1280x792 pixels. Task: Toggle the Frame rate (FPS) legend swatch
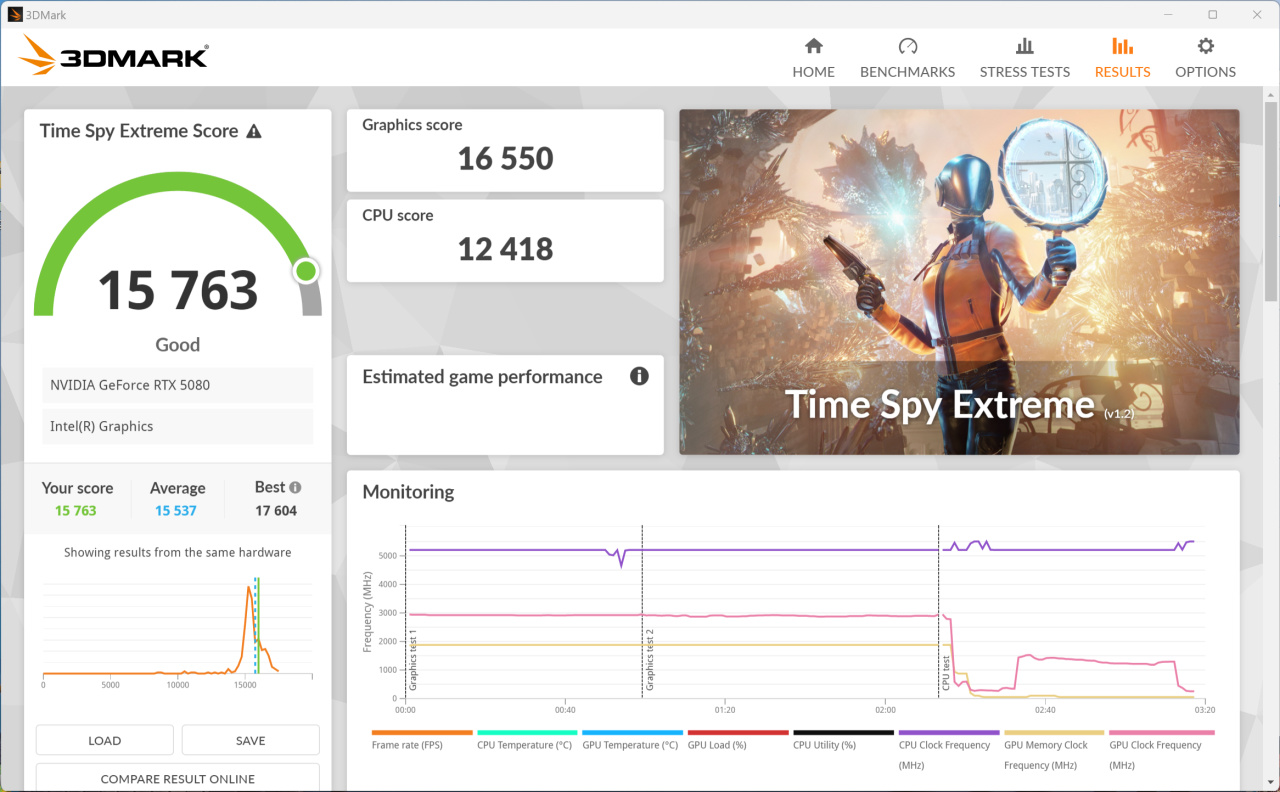421,733
